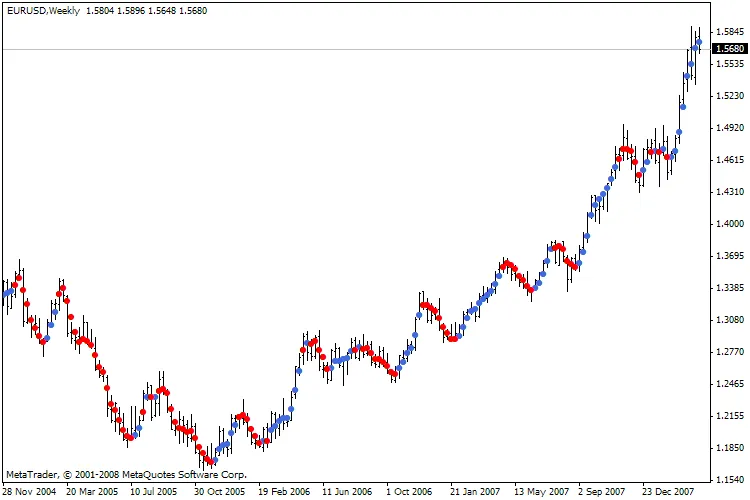Select the 1 Oct 2006 date marker

coord(412,492)
